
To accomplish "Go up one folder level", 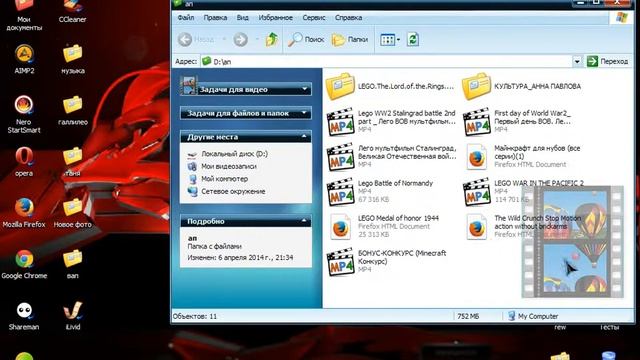I will (x=272, y=40).
